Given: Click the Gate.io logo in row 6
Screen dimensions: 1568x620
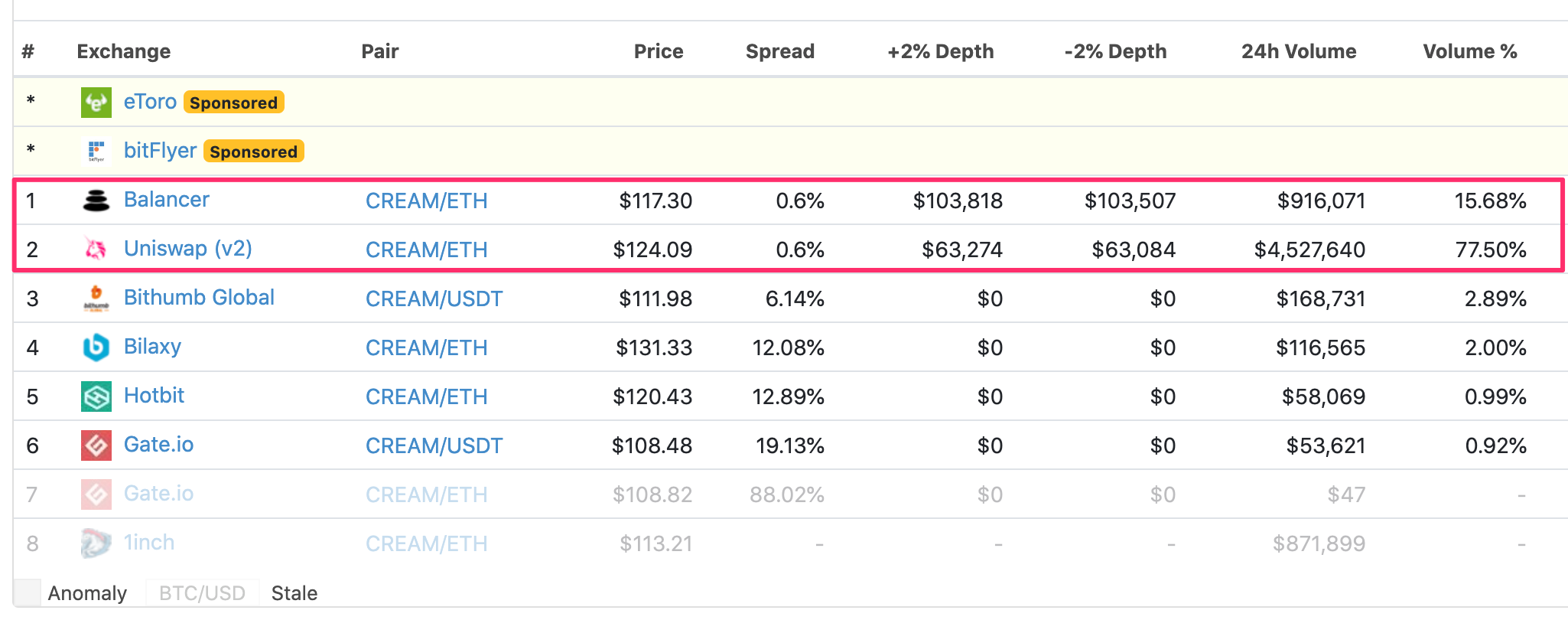Looking at the screenshot, I should 96,445.
